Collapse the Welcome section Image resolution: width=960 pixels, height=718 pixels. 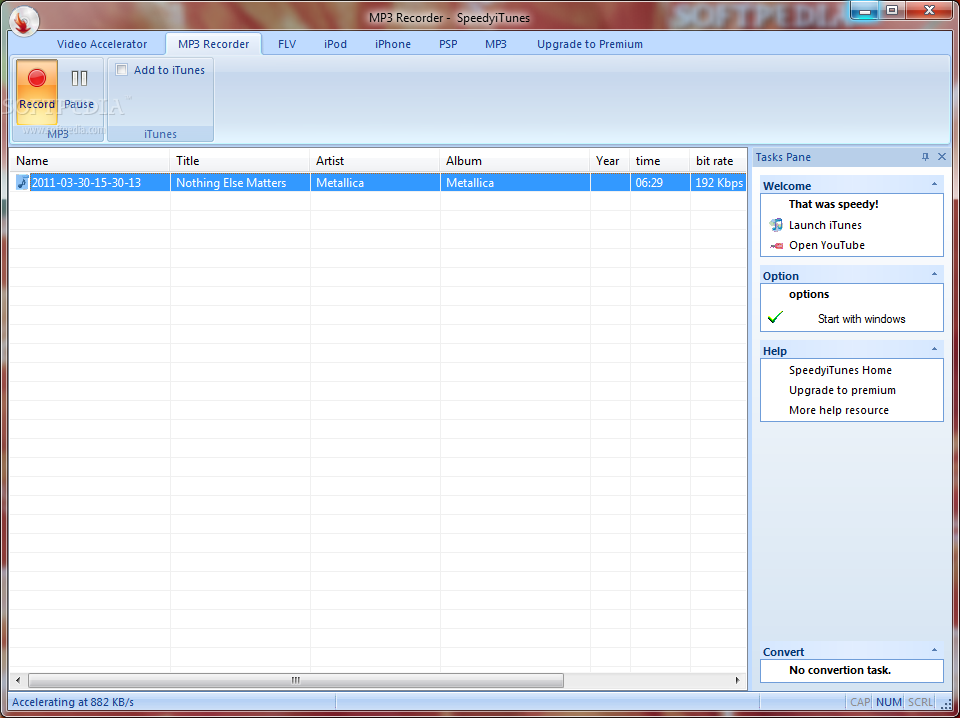click(x=934, y=184)
